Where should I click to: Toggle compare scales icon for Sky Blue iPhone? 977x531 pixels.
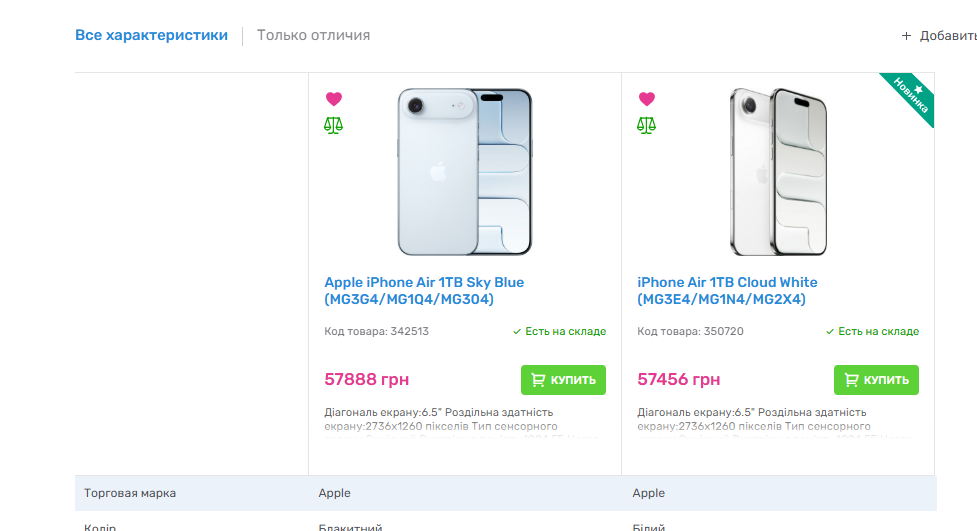point(334,126)
